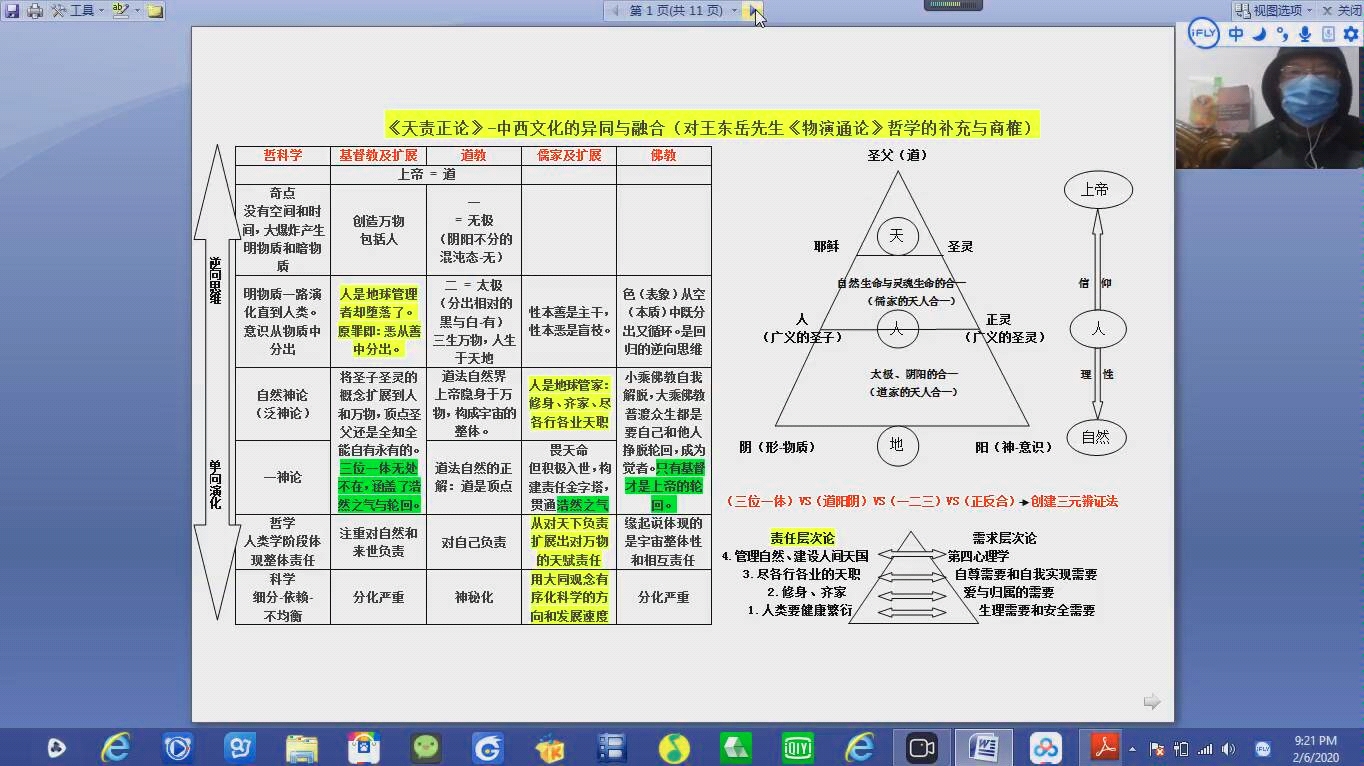Screen dimensions: 1364x766
Task: Click the 天 circle in the pyramid
Action: click(x=897, y=236)
